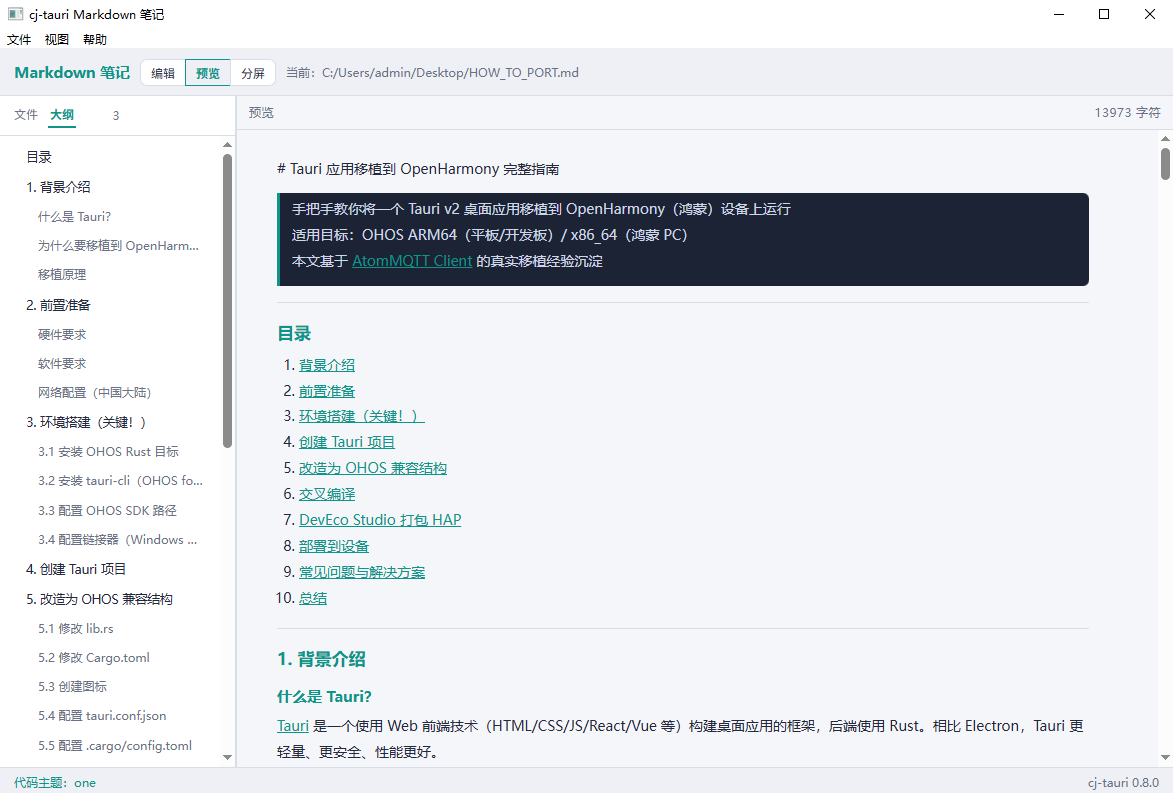This screenshot has height=793, width=1173.
Task: Select outline item 5.4 配置 tauri.conf.json
Action: [102, 716]
